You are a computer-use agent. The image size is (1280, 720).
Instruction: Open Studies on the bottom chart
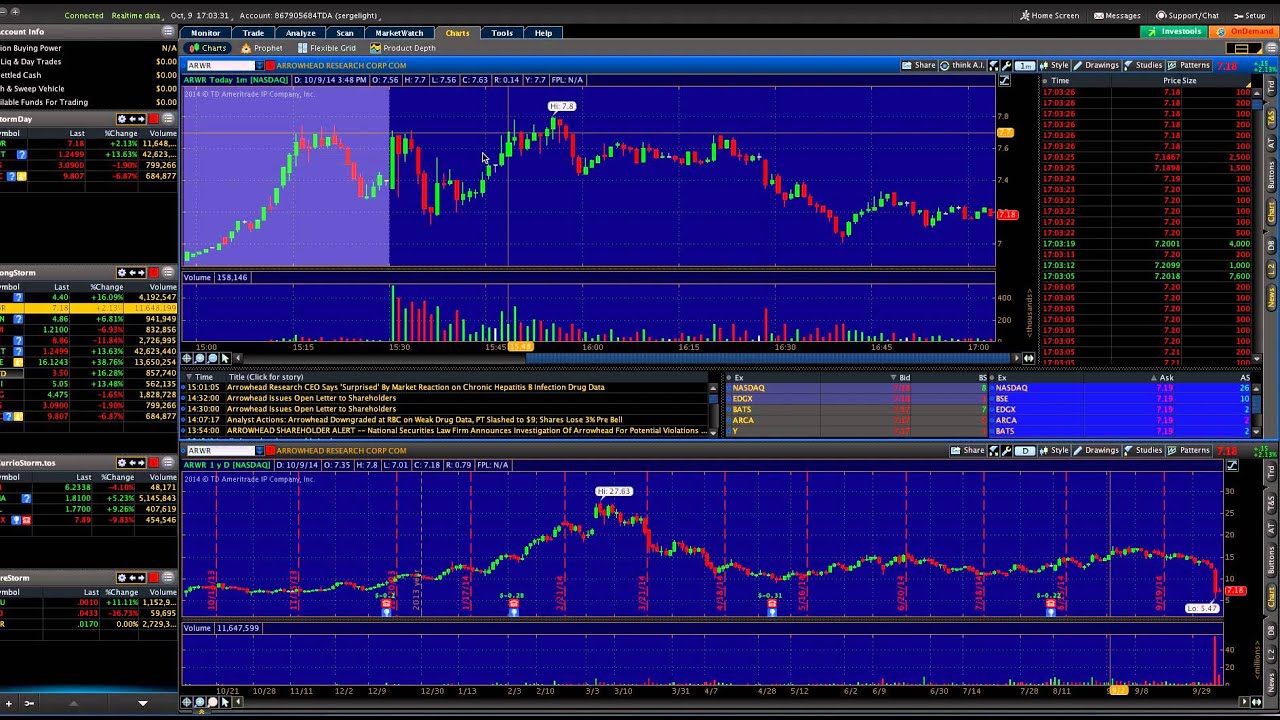click(1142, 450)
